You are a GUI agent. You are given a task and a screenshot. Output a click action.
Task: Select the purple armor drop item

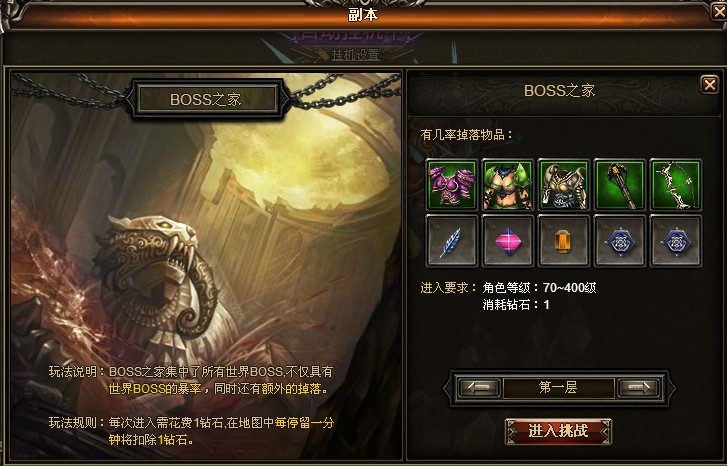pos(452,185)
